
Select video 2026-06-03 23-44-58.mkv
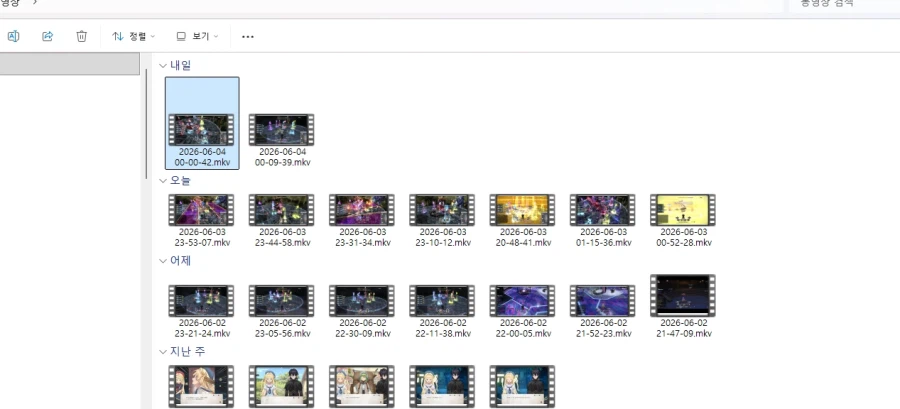pos(282,221)
